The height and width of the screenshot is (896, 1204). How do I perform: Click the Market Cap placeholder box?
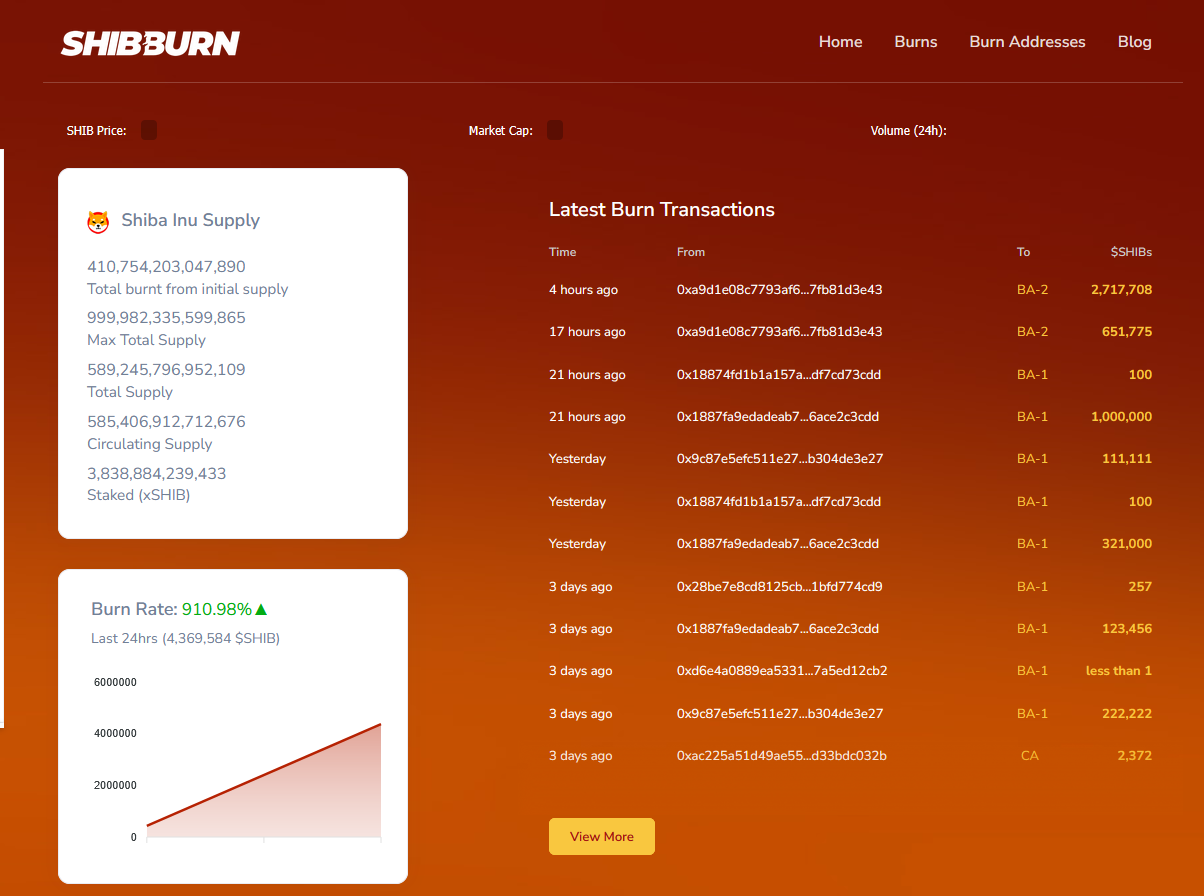(x=555, y=130)
